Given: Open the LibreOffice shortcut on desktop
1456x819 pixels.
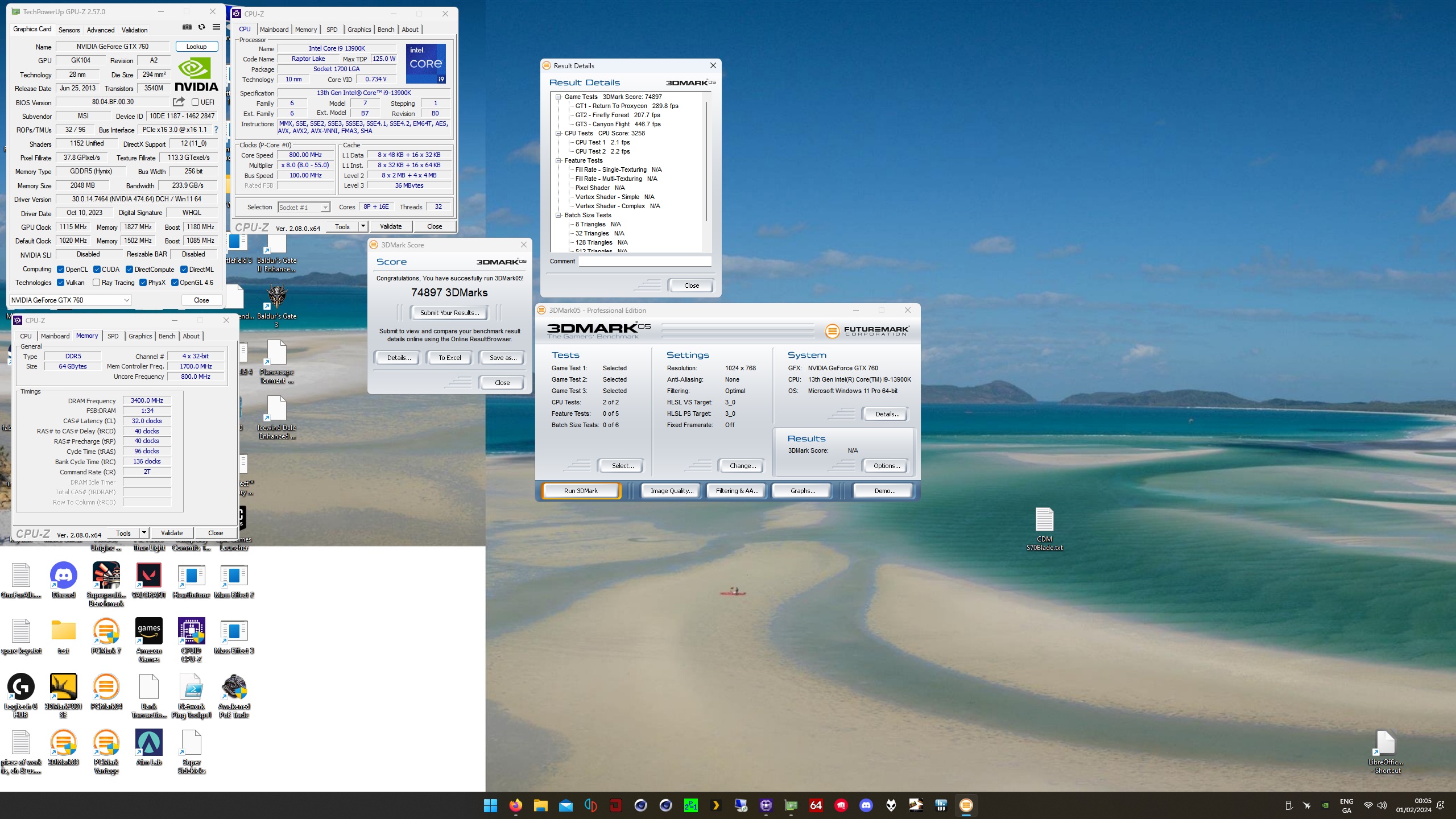Looking at the screenshot, I should [x=1385, y=752].
